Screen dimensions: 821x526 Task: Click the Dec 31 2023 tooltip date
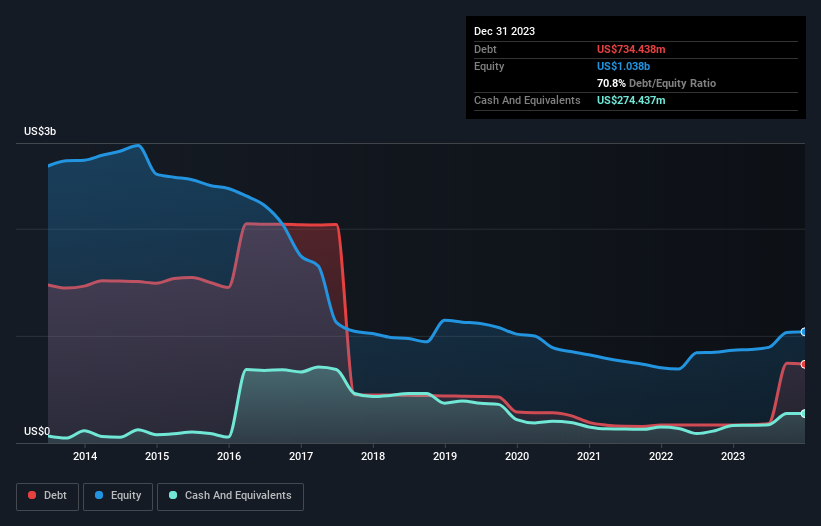pos(504,31)
